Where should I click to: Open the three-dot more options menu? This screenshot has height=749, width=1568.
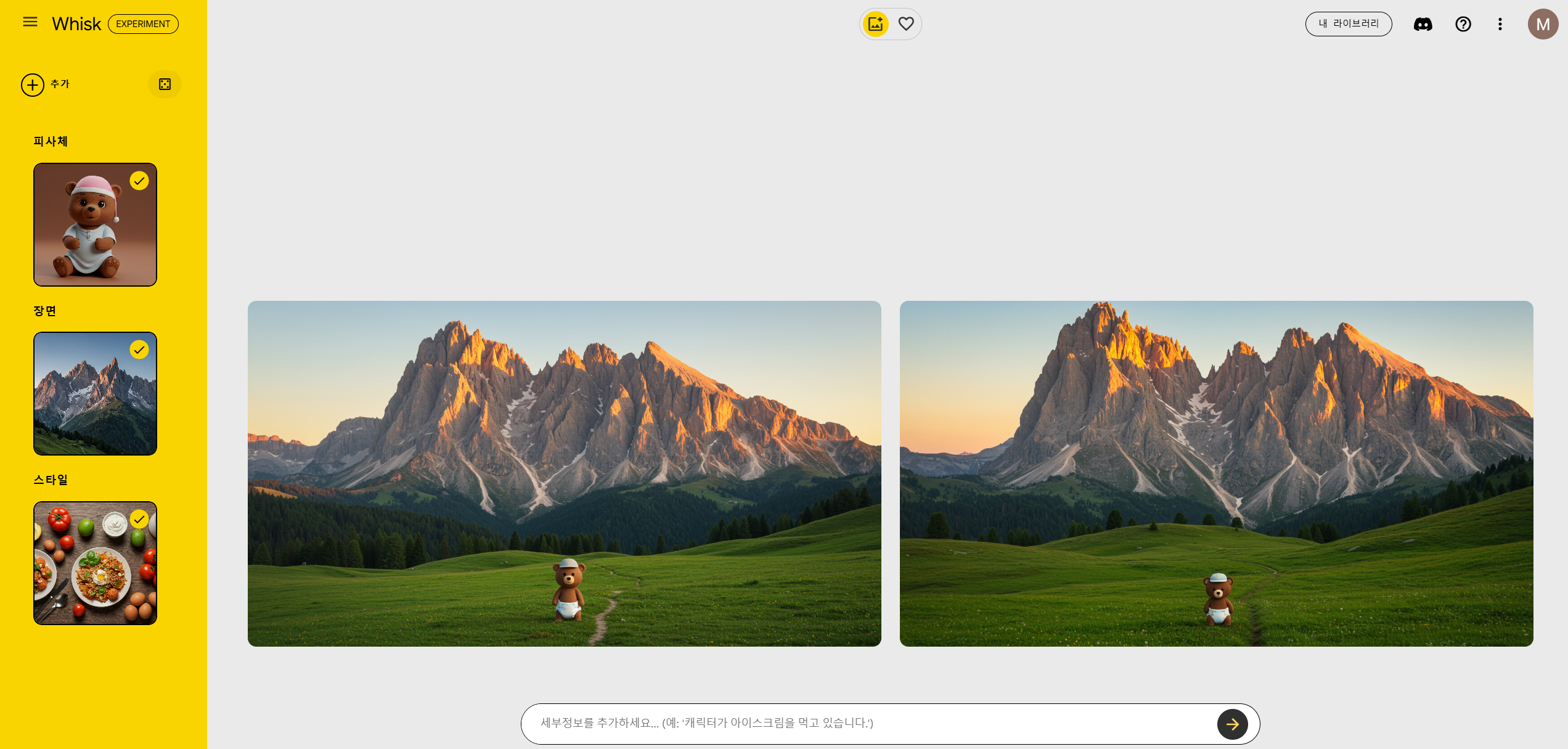pyautogui.click(x=1500, y=24)
